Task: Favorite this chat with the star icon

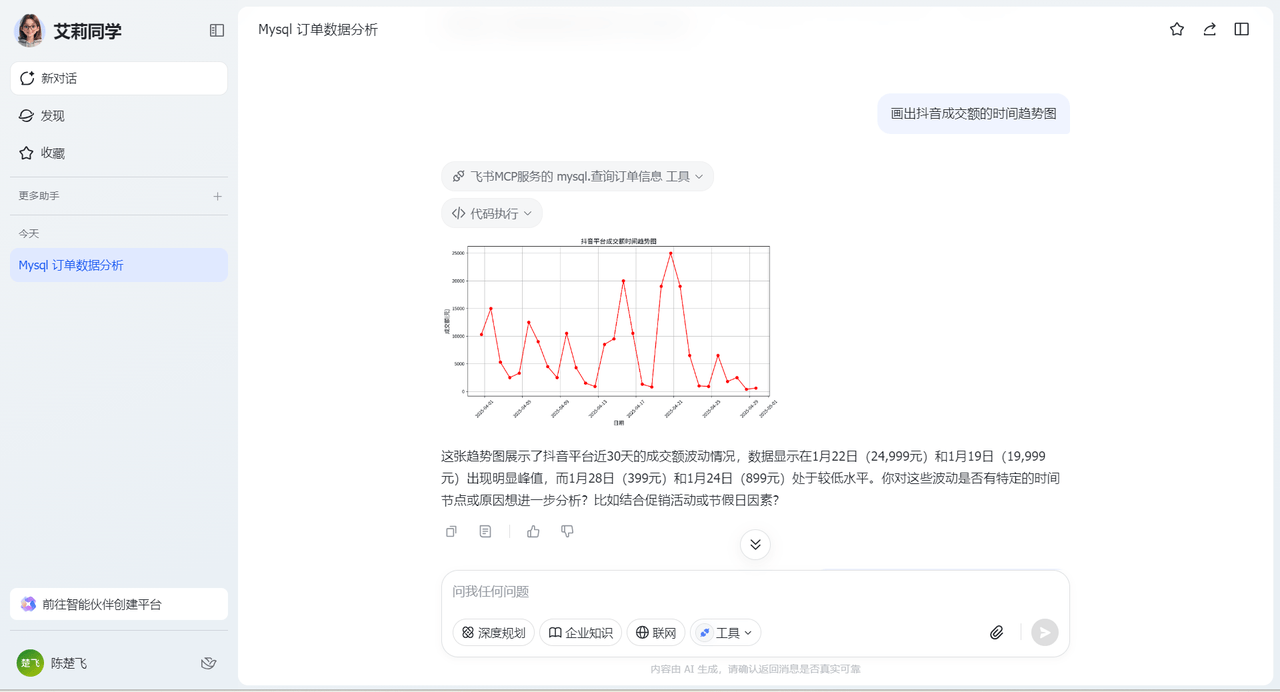Action: 1177,30
